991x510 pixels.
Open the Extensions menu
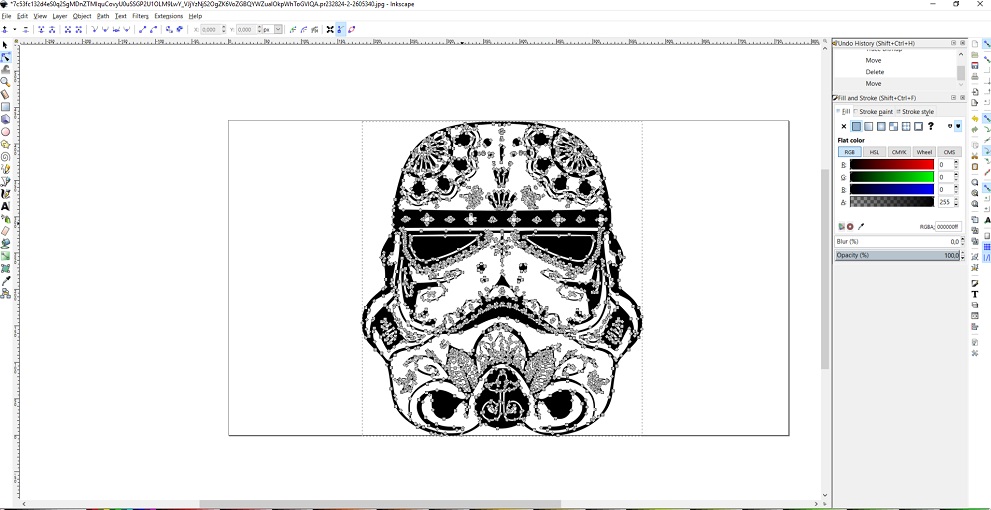click(169, 16)
